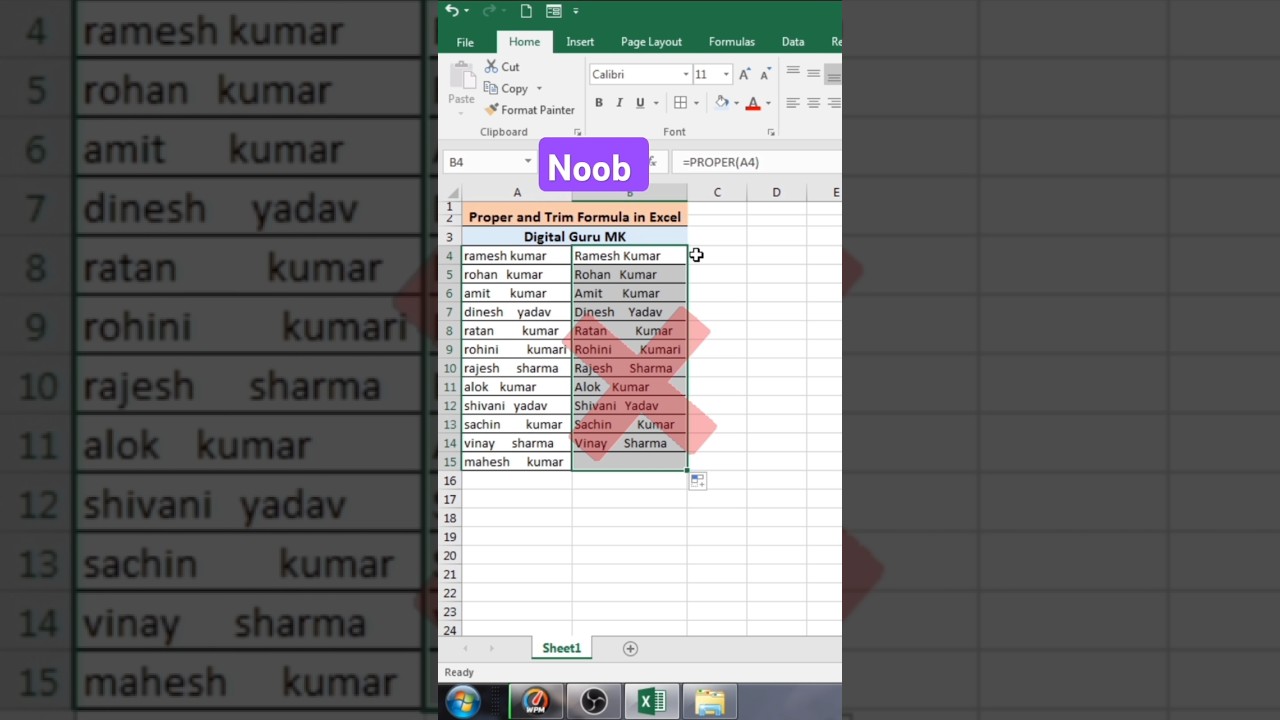Click the Excel taskbar icon
Image resolution: width=1280 pixels, height=720 pixels.
coord(652,702)
